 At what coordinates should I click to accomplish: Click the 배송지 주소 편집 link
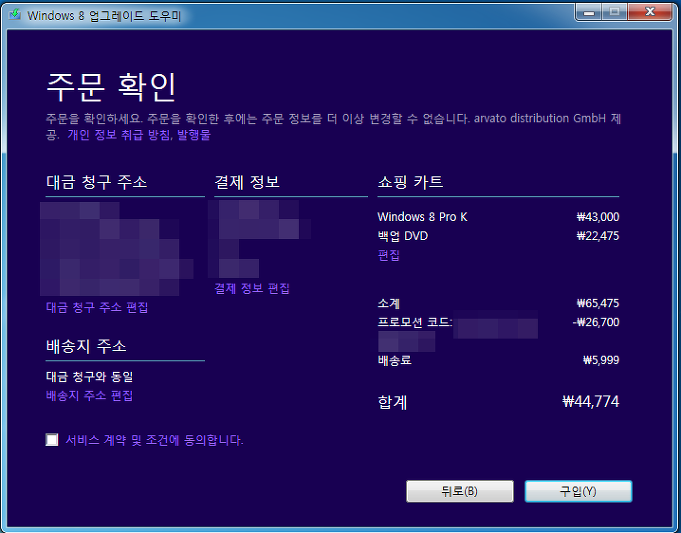(89, 396)
